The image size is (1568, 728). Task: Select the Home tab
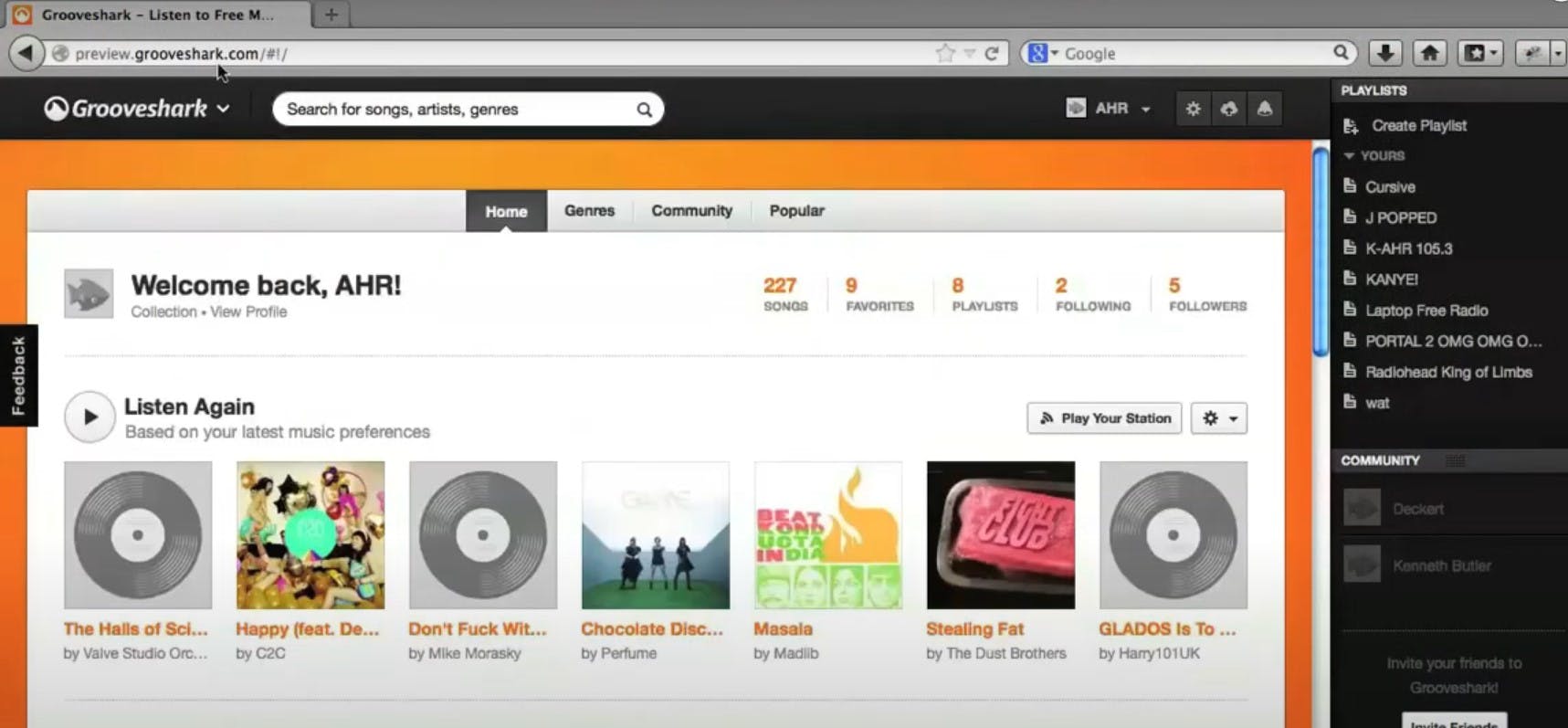pyautogui.click(x=506, y=211)
